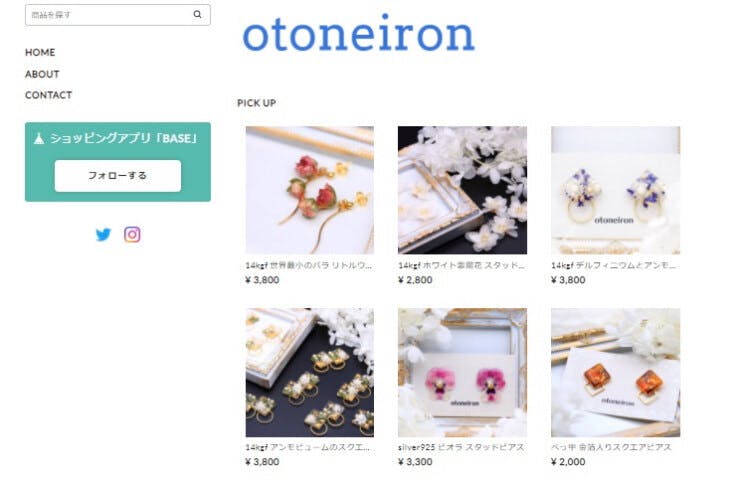Open the ammobium square earrings thumbnail

click(x=309, y=373)
